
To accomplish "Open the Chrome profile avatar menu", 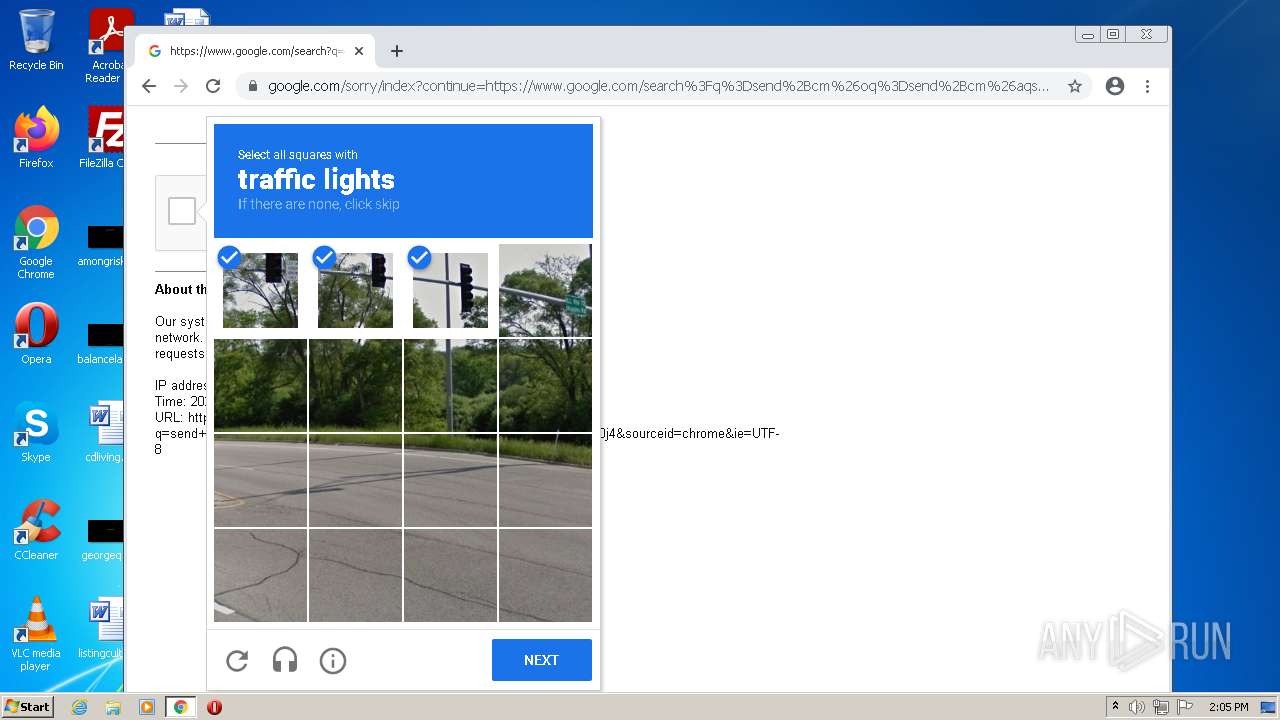I will pos(1115,86).
